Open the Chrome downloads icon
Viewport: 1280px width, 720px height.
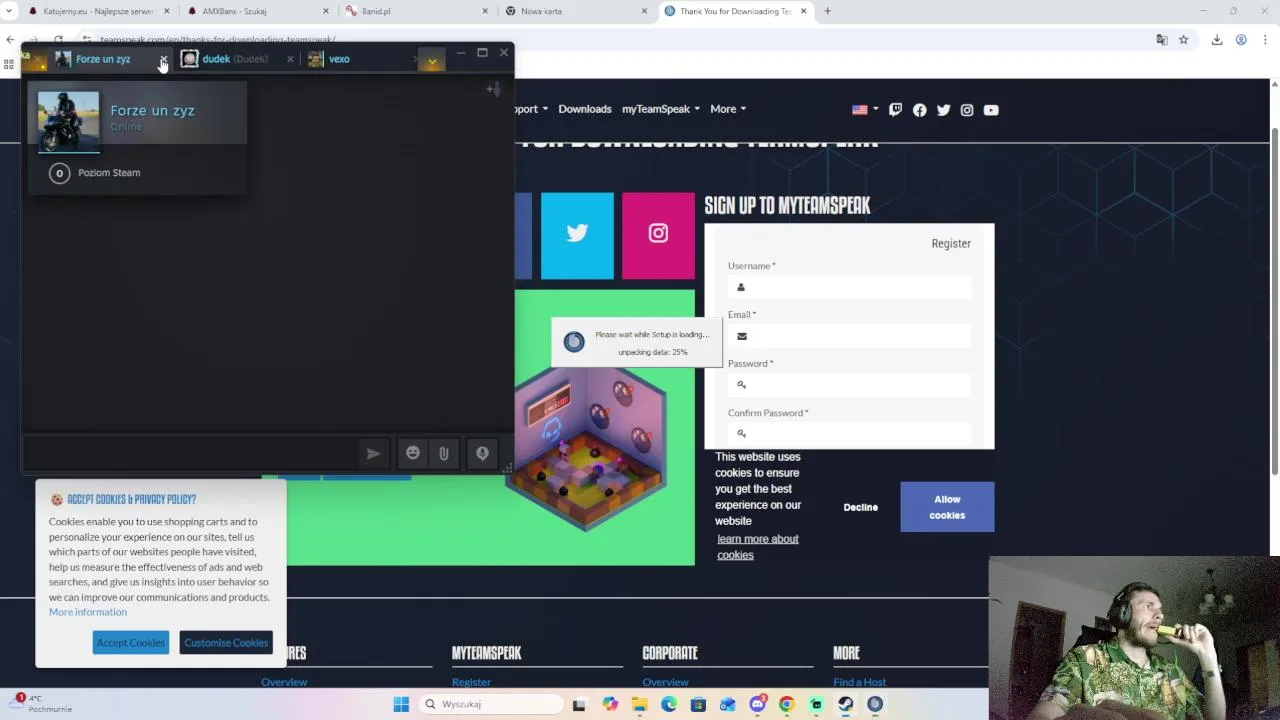pos(1217,40)
